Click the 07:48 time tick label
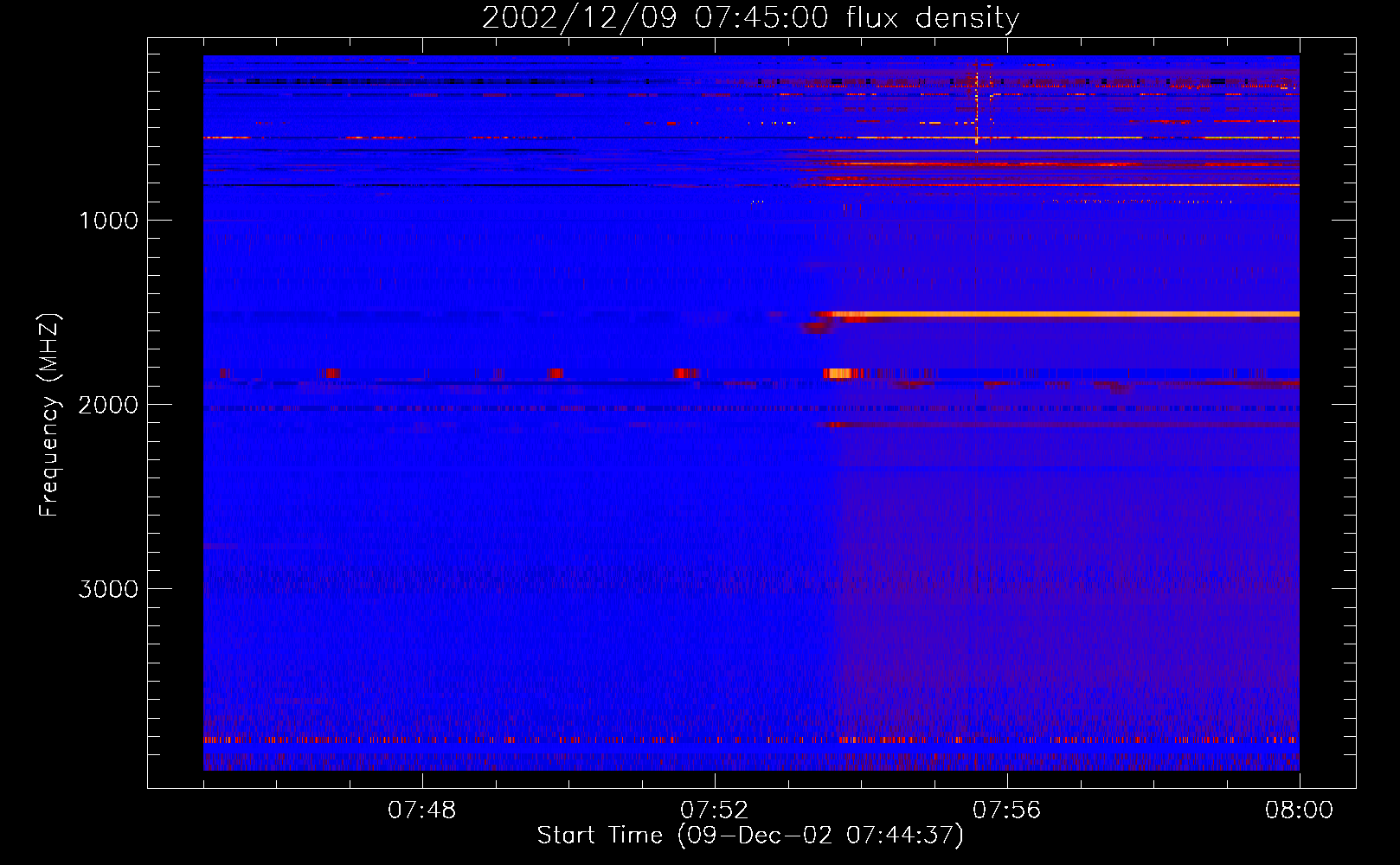This screenshot has height=865, width=1400. (421, 811)
